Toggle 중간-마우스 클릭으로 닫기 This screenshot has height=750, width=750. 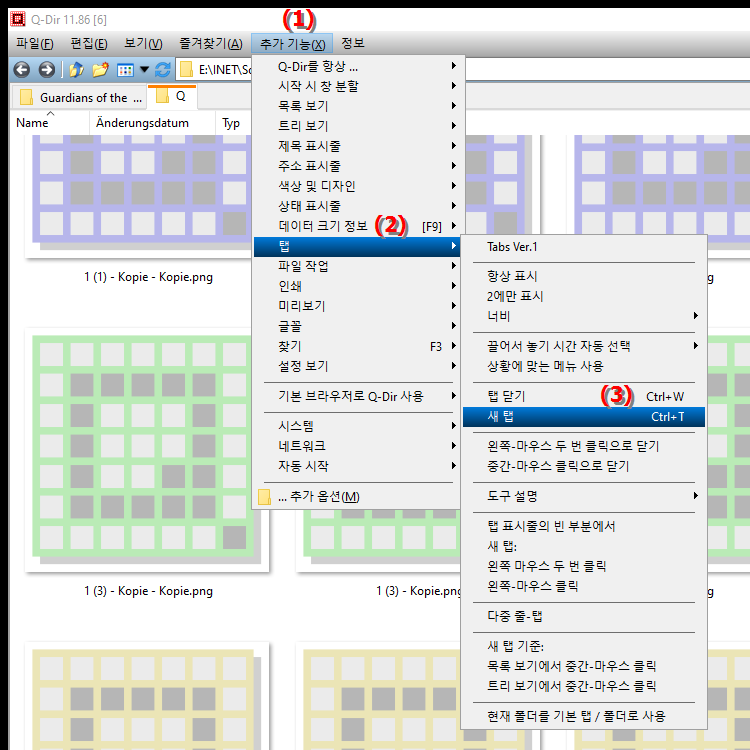click(584, 466)
